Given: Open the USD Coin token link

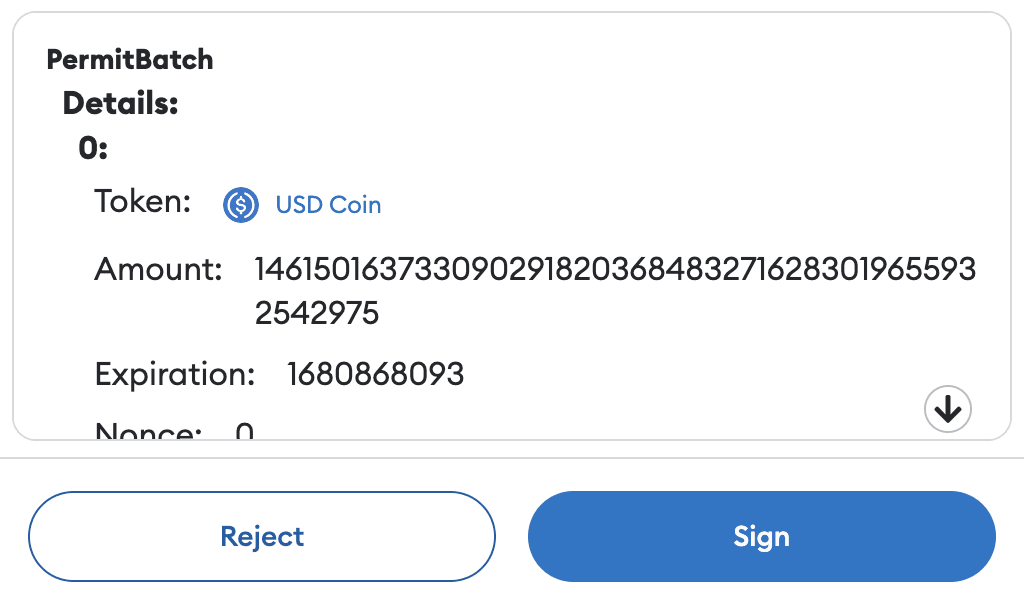Looking at the screenshot, I should (x=328, y=204).
